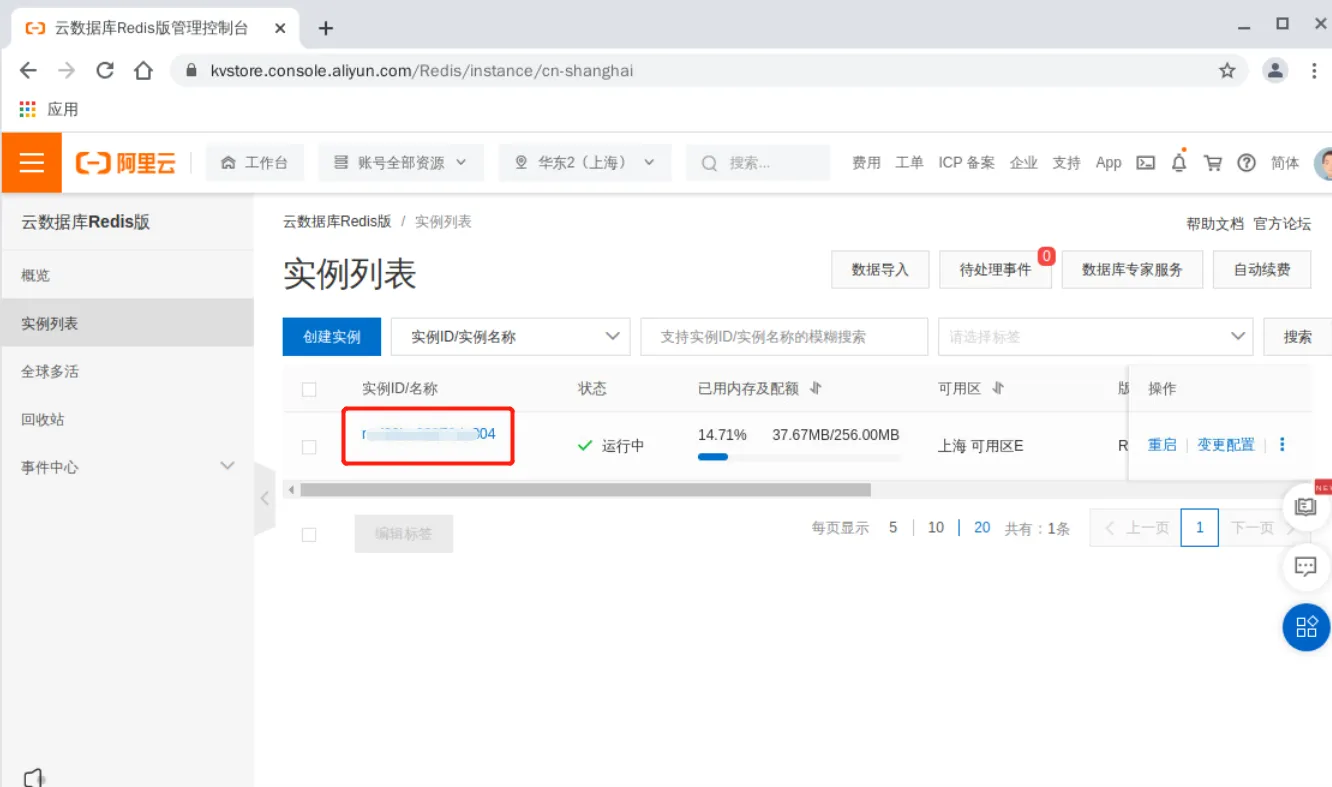This screenshot has width=1332, height=787.
Task: Open the 费用 top menu
Action: click(x=866, y=163)
